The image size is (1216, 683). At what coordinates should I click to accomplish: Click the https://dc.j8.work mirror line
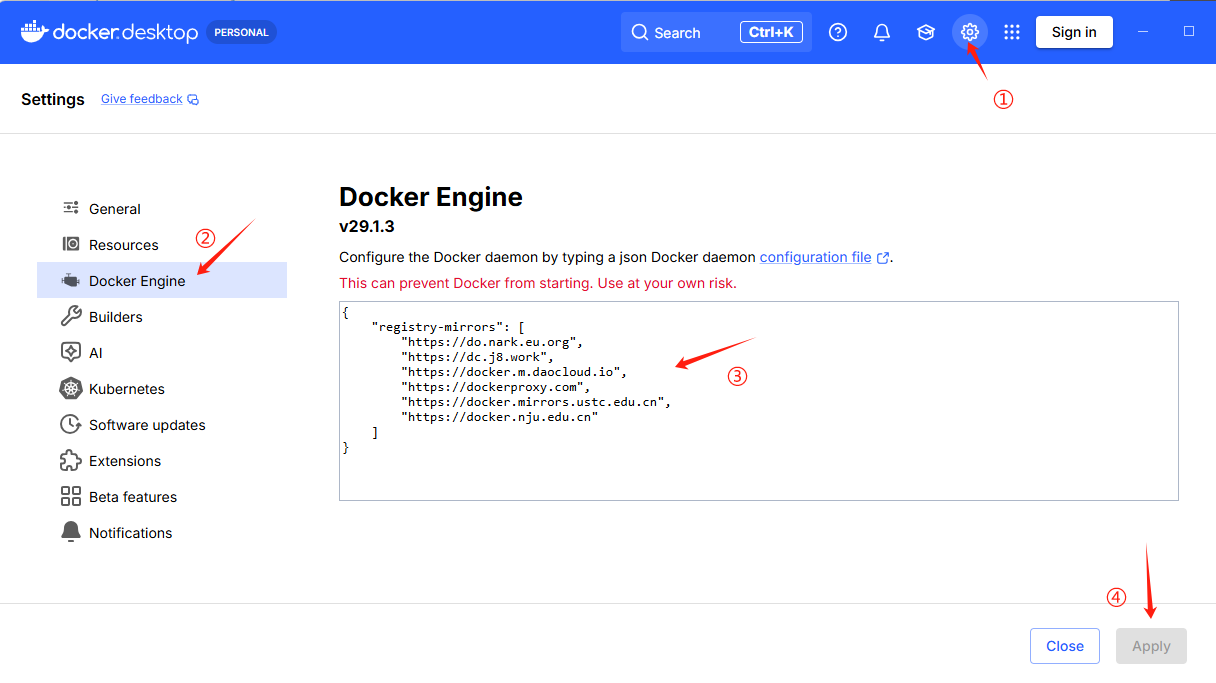coord(477,356)
